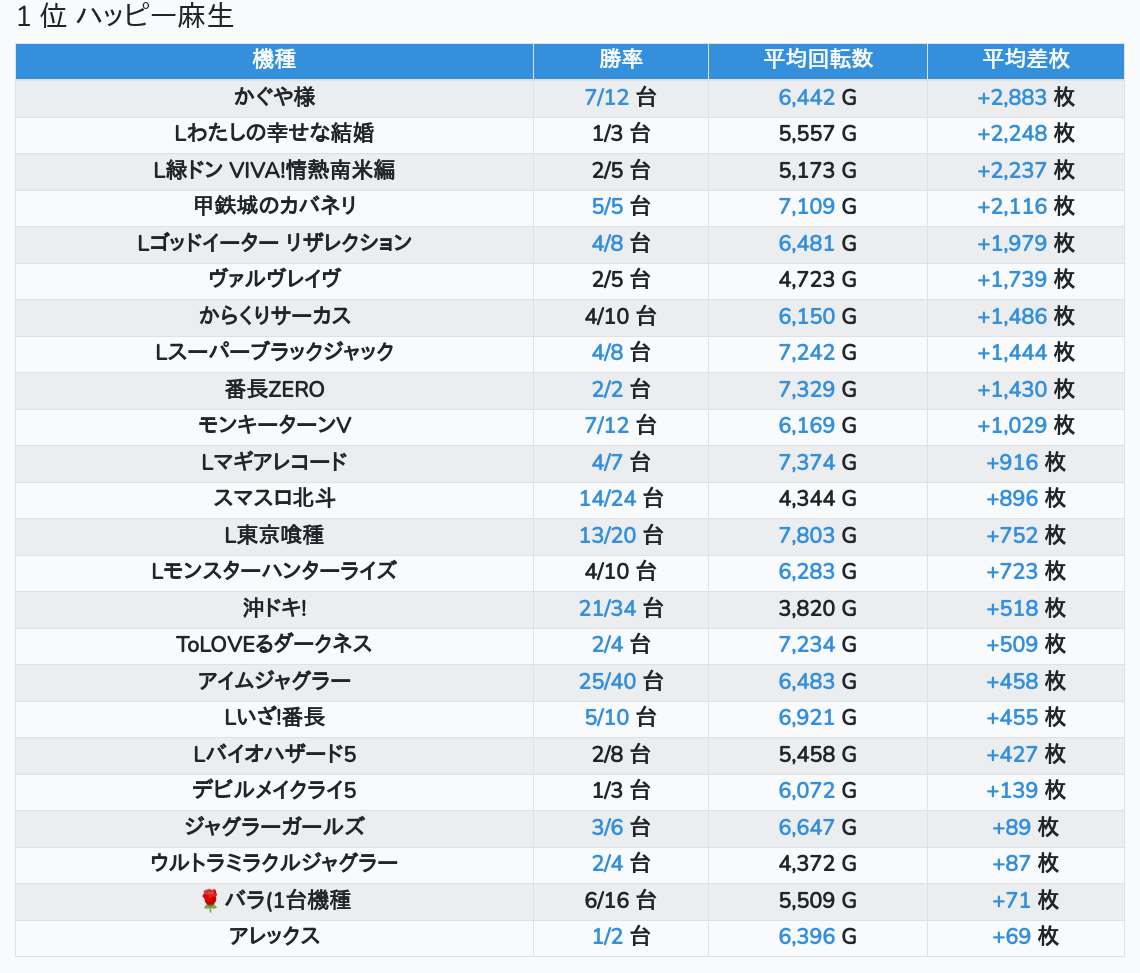Select the 25/40 台 win rate cell
The image size is (1140, 973).
click(621, 681)
